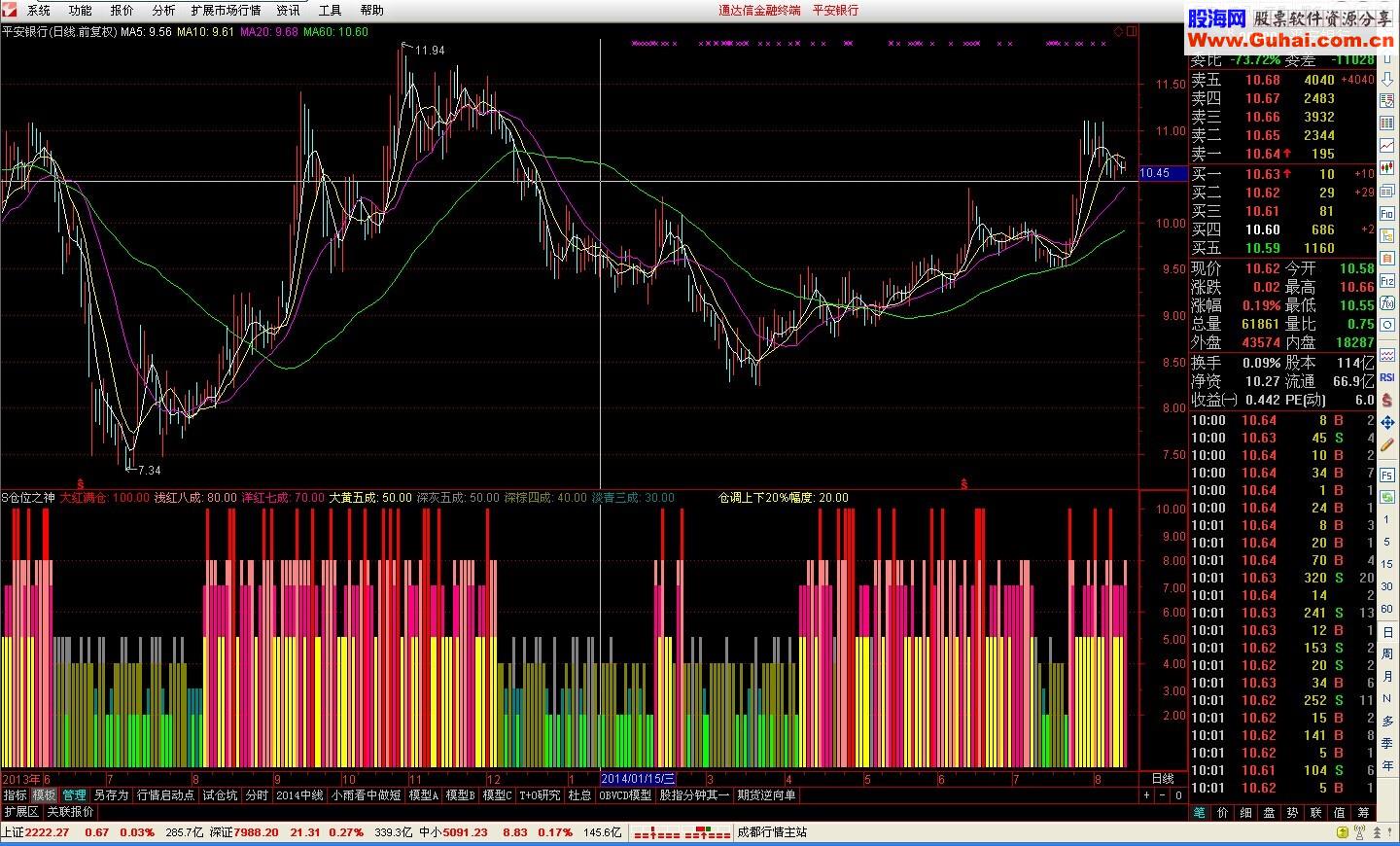The width and height of the screenshot is (1400, 846).
Task: Select 年 yearly period in sidebar
Action: [x=1387, y=765]
